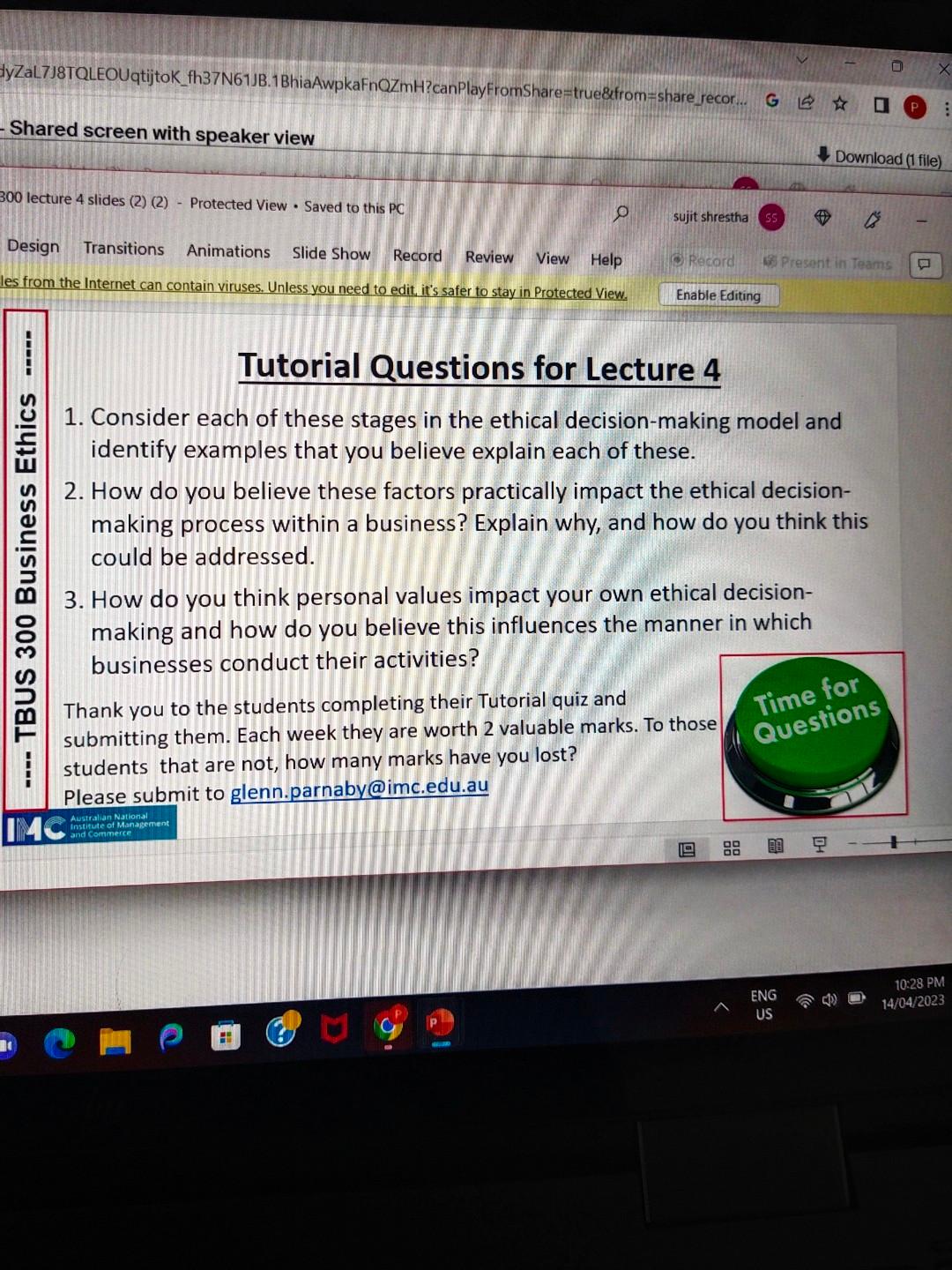Click the sujit shrestha account avatar

(x=771, y=217)
